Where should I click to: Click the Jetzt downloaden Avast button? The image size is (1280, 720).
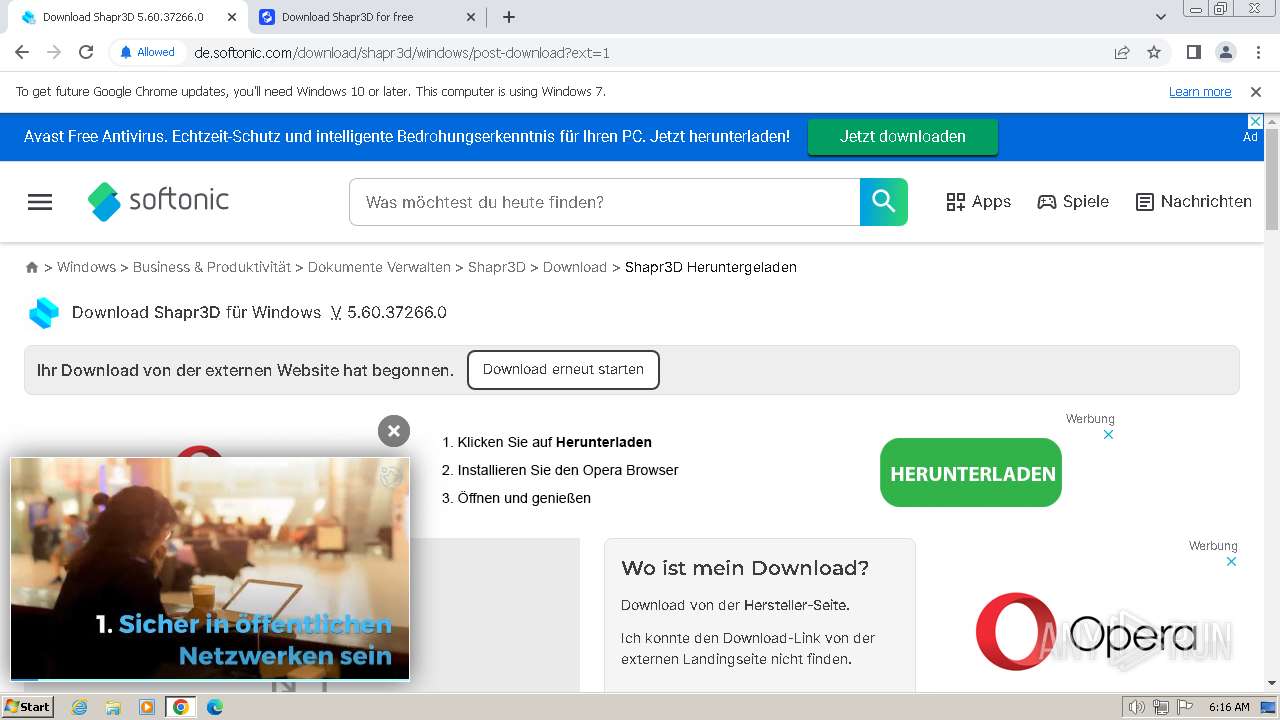(x=903, y=137)
